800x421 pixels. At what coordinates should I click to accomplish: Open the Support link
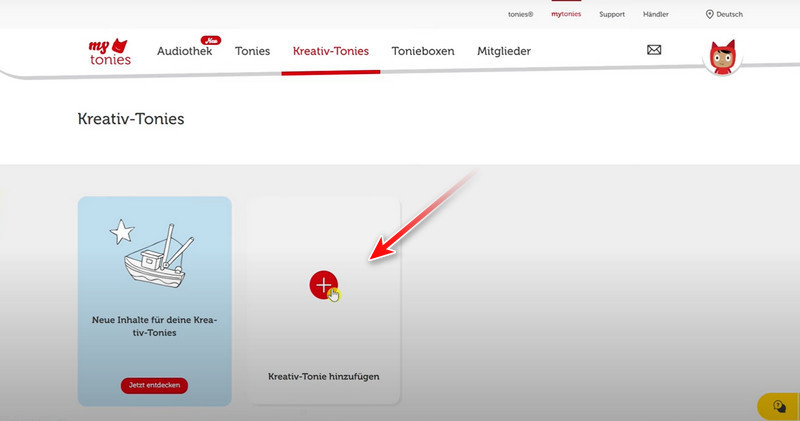click(x=612, y=14)
